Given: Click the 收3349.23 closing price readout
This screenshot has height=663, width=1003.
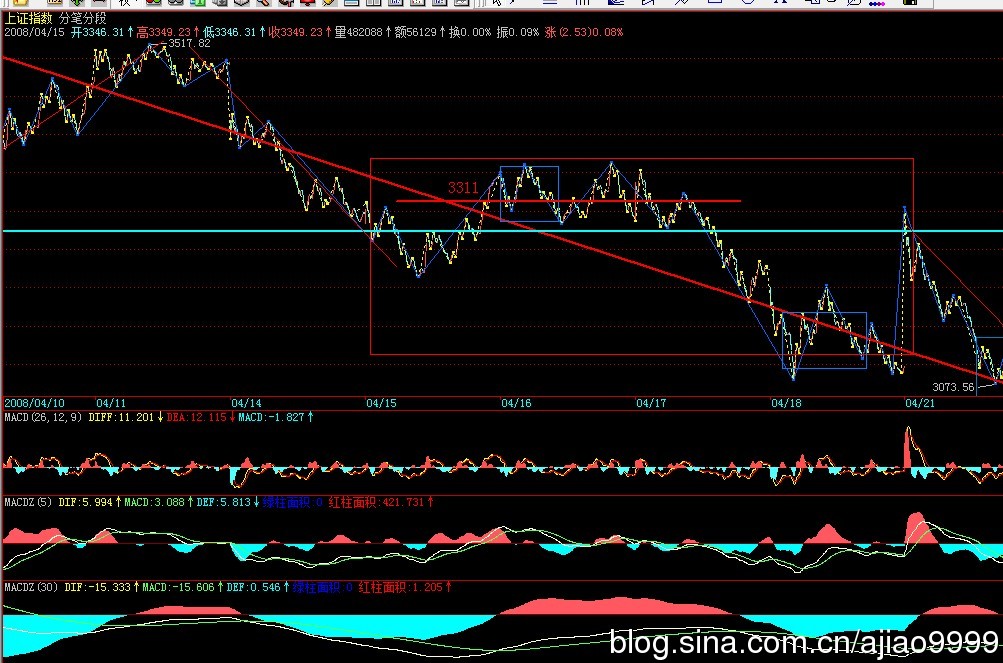Looking at the screenshot, I should coord(299,32).
